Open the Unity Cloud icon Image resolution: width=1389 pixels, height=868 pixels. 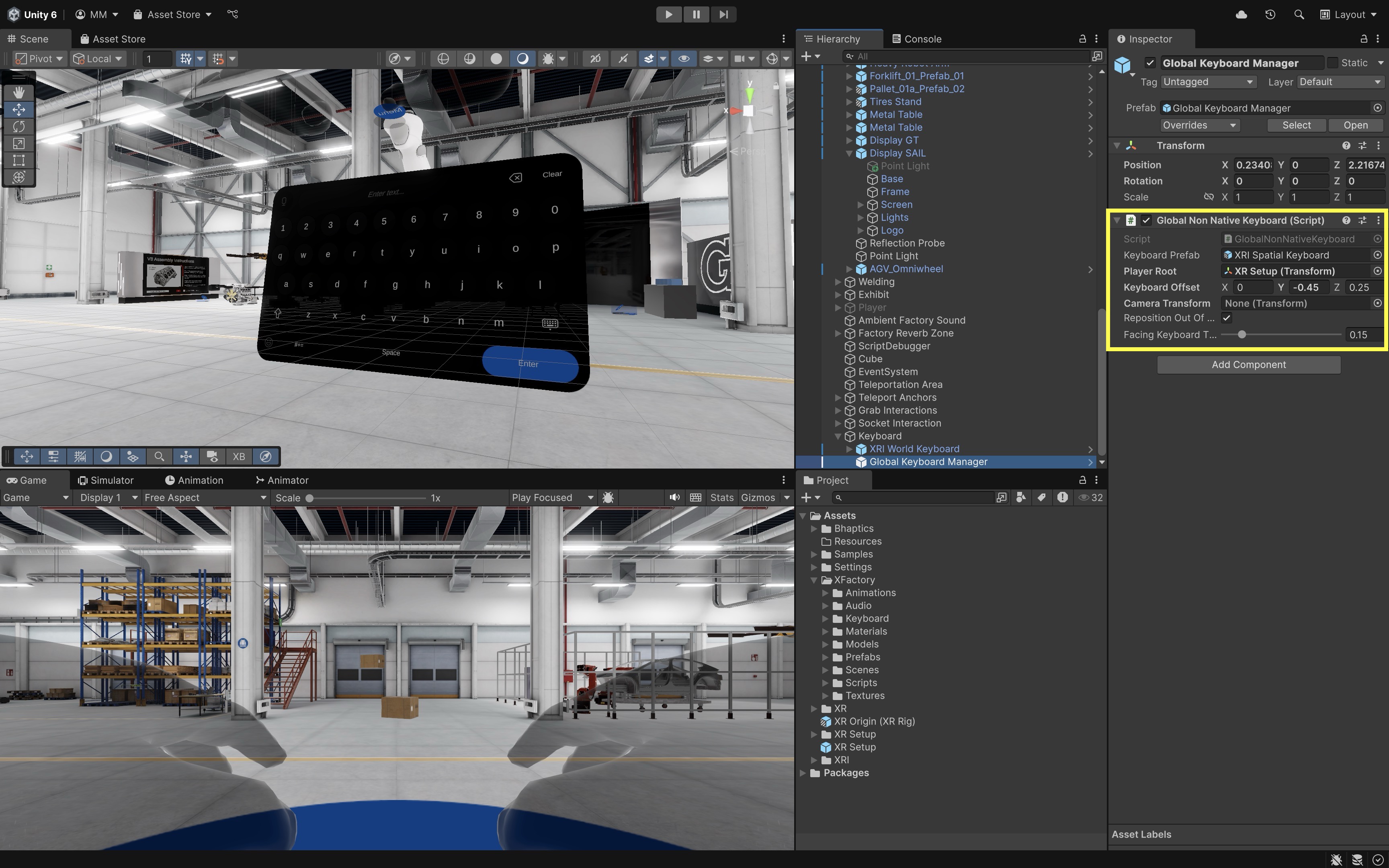pyautogui.click(x=1241, y=14)
